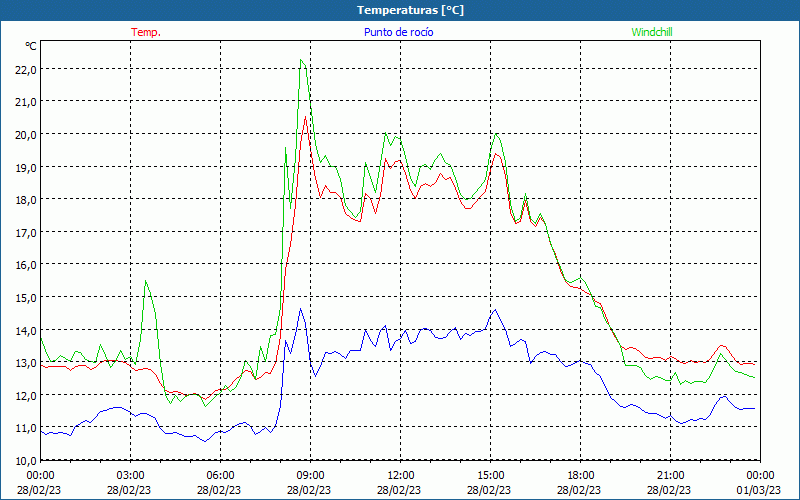Click the green Windchill peak near 09:00
800x500 pixels.
coord(301,60)
